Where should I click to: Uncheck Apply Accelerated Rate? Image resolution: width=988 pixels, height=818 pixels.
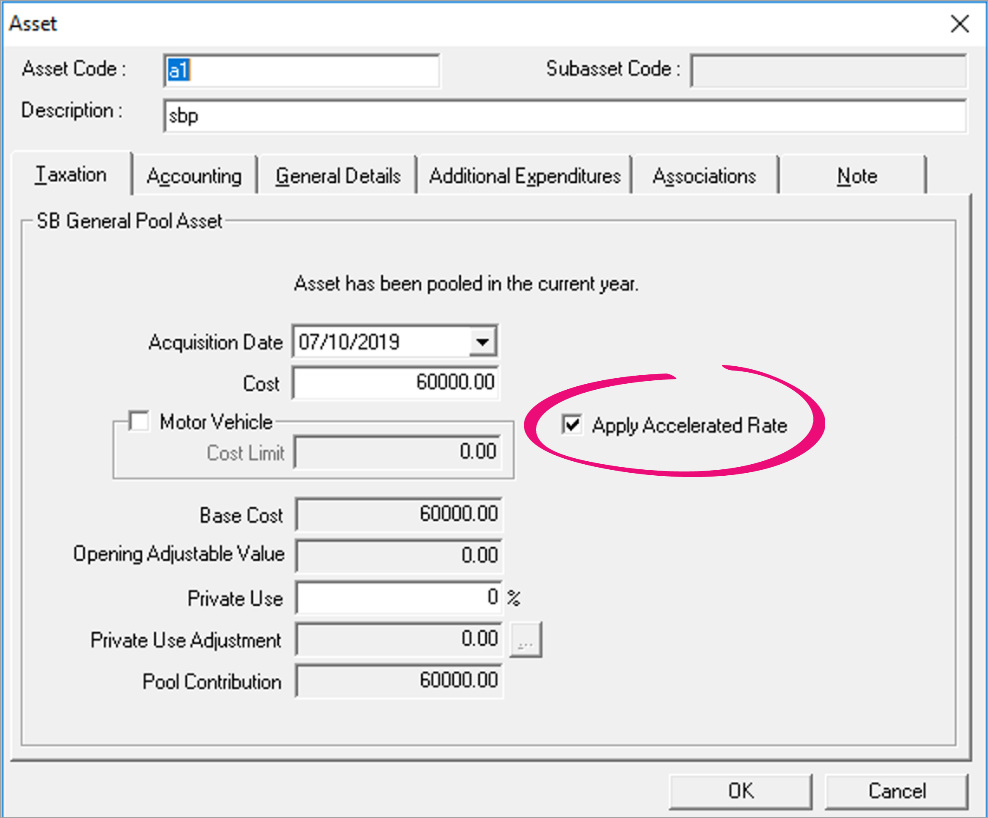(x=573, y=426)
